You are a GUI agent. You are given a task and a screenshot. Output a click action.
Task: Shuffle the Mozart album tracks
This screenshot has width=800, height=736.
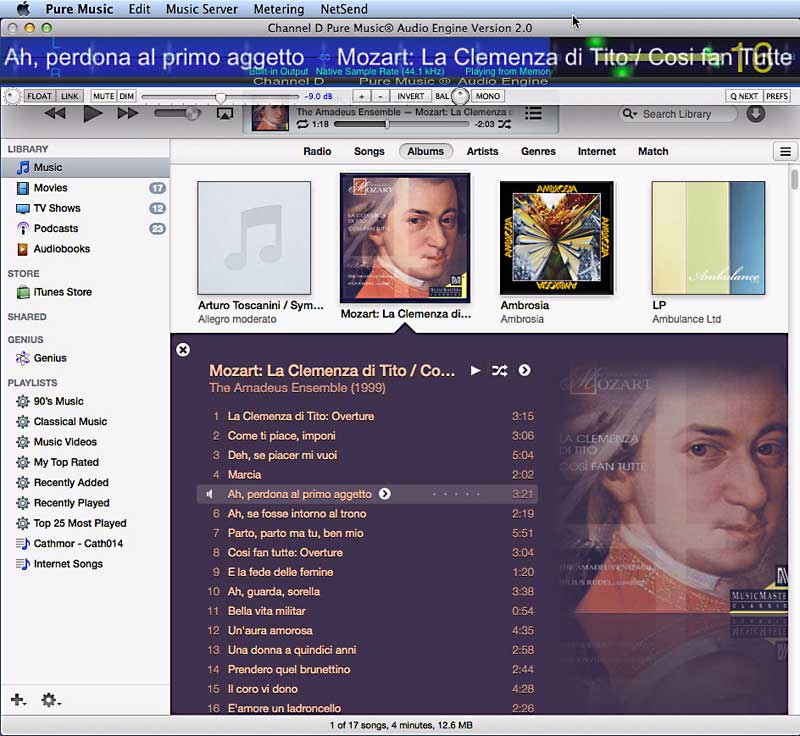[499, 371]
